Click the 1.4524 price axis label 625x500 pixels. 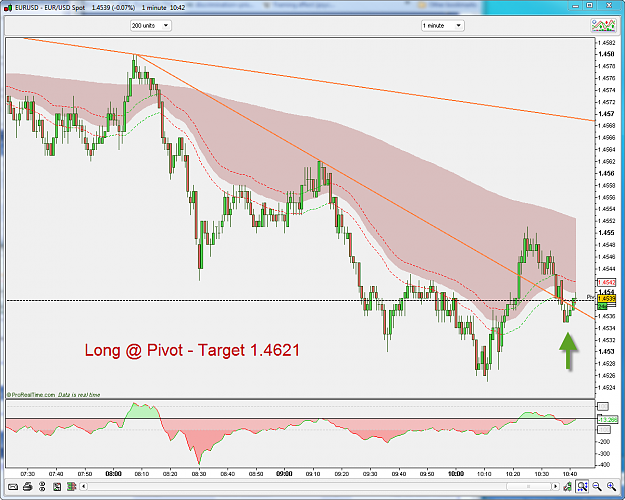coord(607,387)
